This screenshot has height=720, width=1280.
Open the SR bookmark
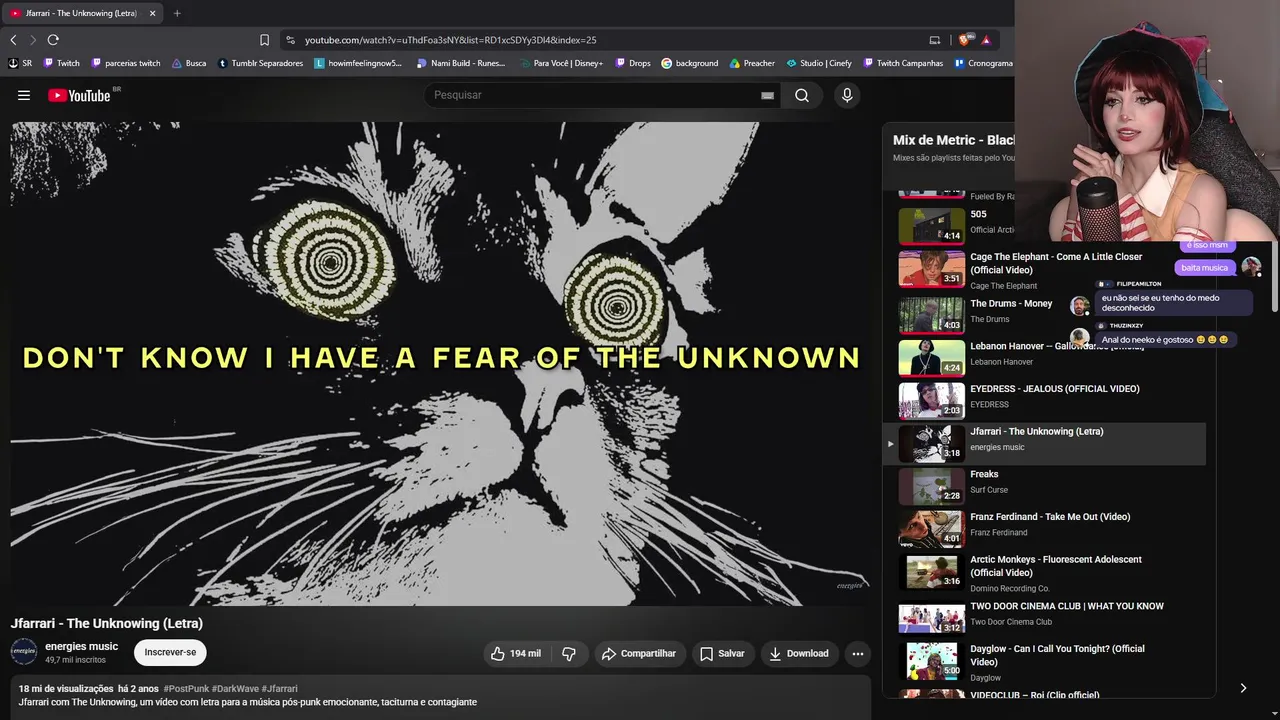20,63
